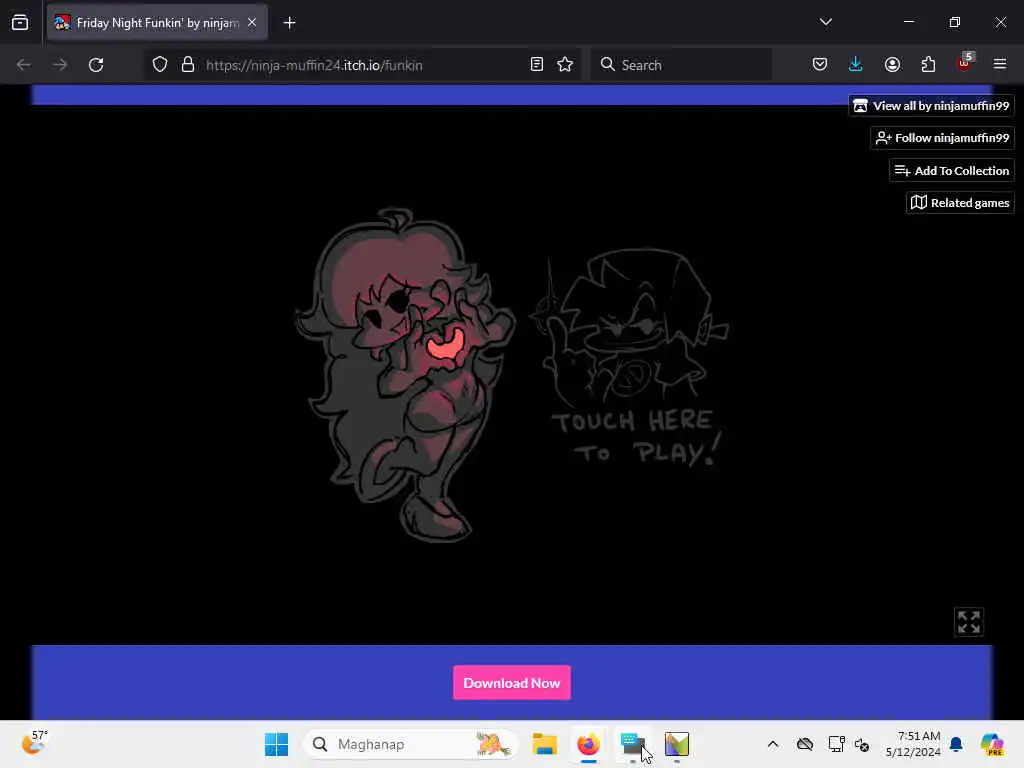Open the Downloads panel
Screen dimensions: 1024x768
click(856, 65)
